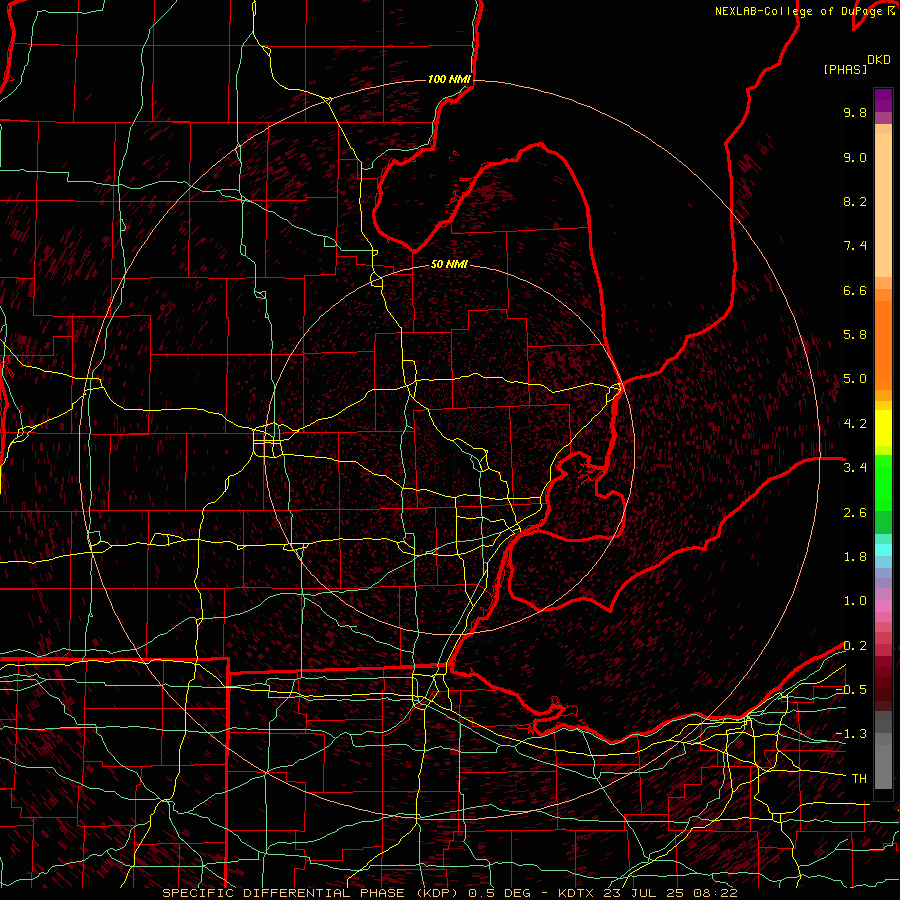The image size is (900, 900).
Task: Select the 0.2 legend value
Action: click(855, 646)
